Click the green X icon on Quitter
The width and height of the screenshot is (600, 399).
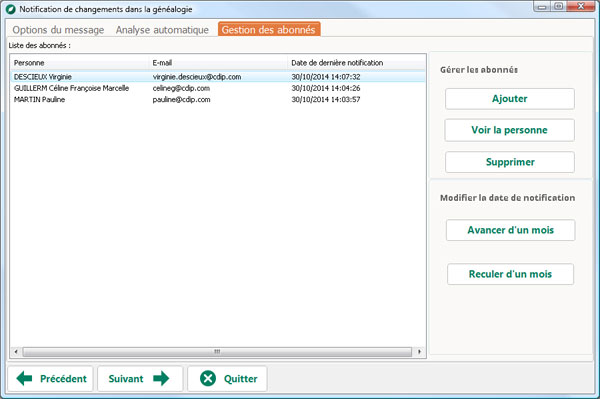(208, 378)
